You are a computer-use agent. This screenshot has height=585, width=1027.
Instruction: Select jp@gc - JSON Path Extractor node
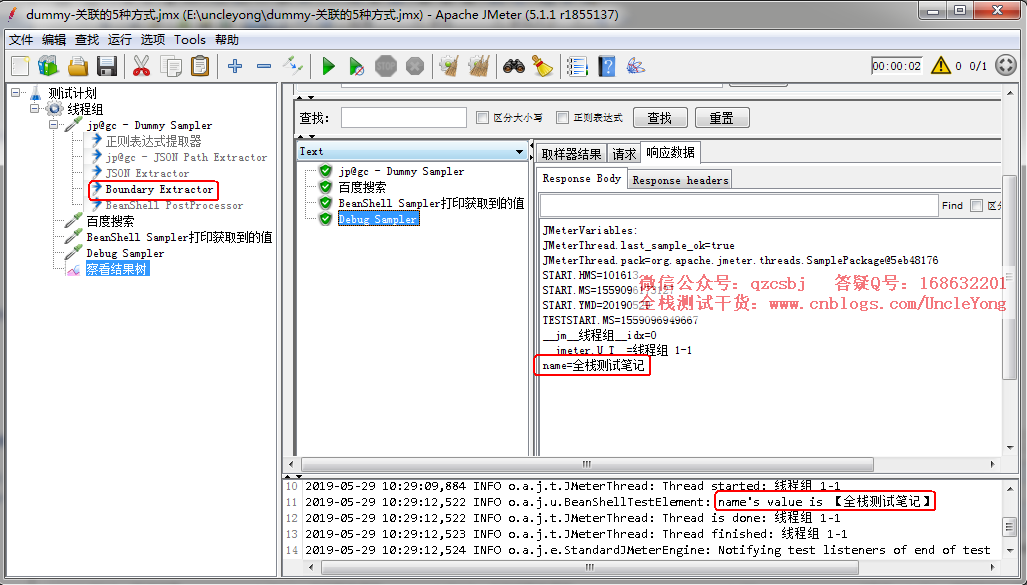[186, 157]
